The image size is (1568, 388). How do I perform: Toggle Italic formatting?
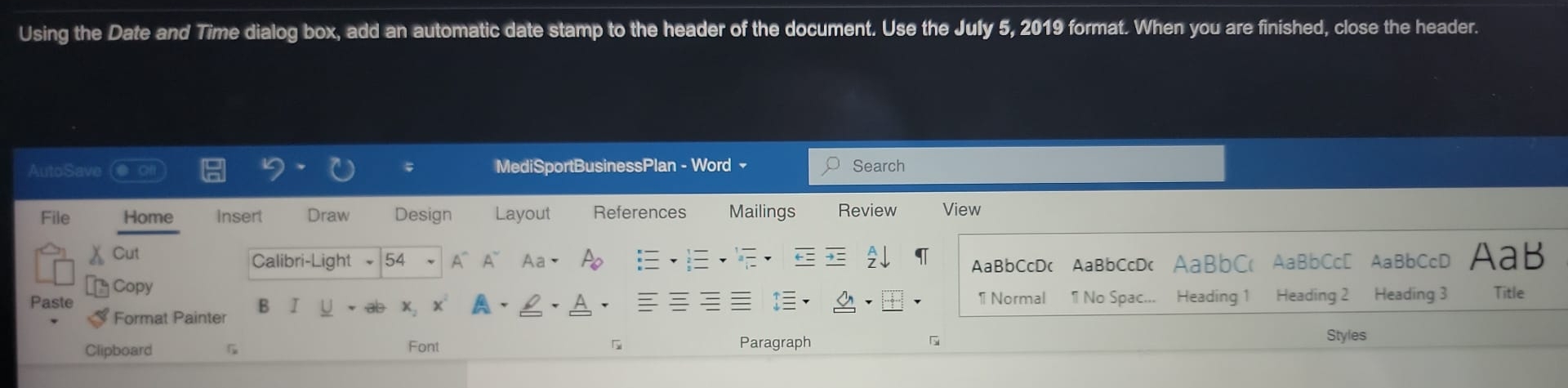click(294, 305)
